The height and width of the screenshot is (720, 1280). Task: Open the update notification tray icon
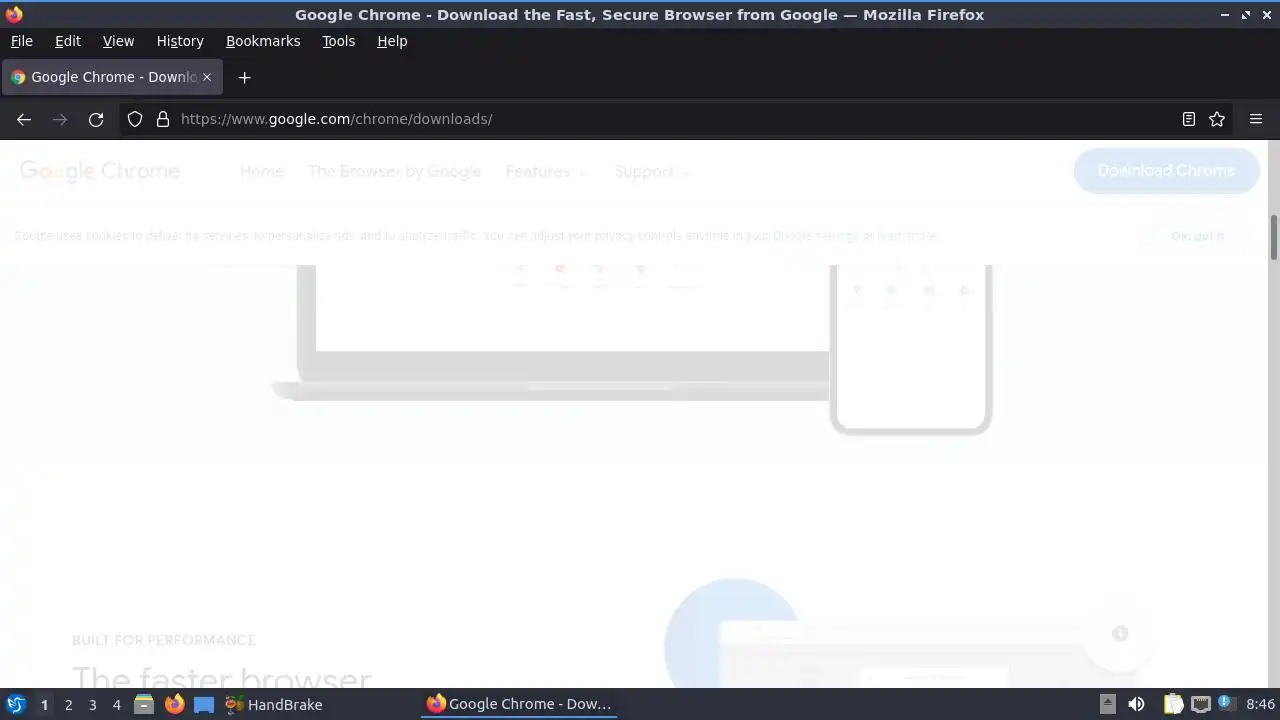[x=1226, y=703]
